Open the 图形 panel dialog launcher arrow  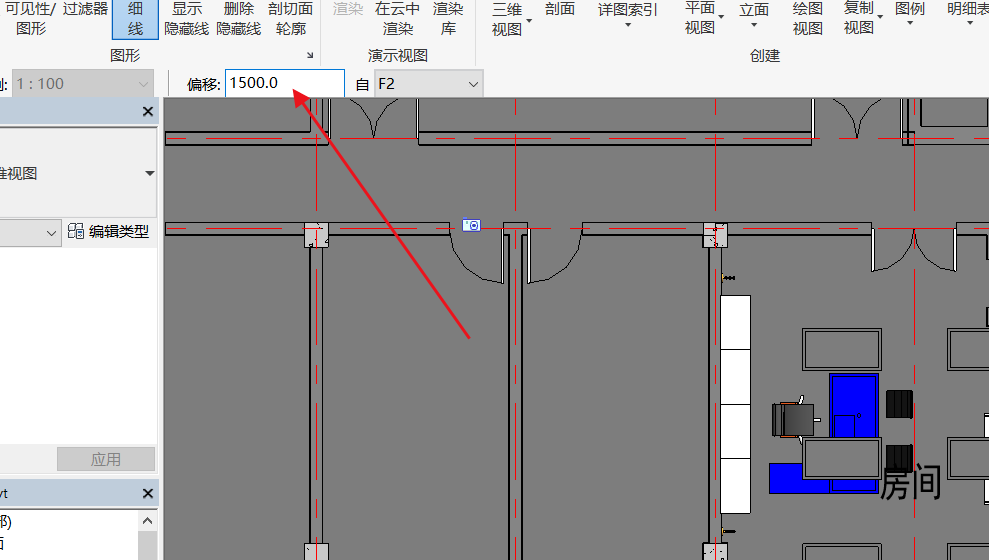tap(309, 55)
